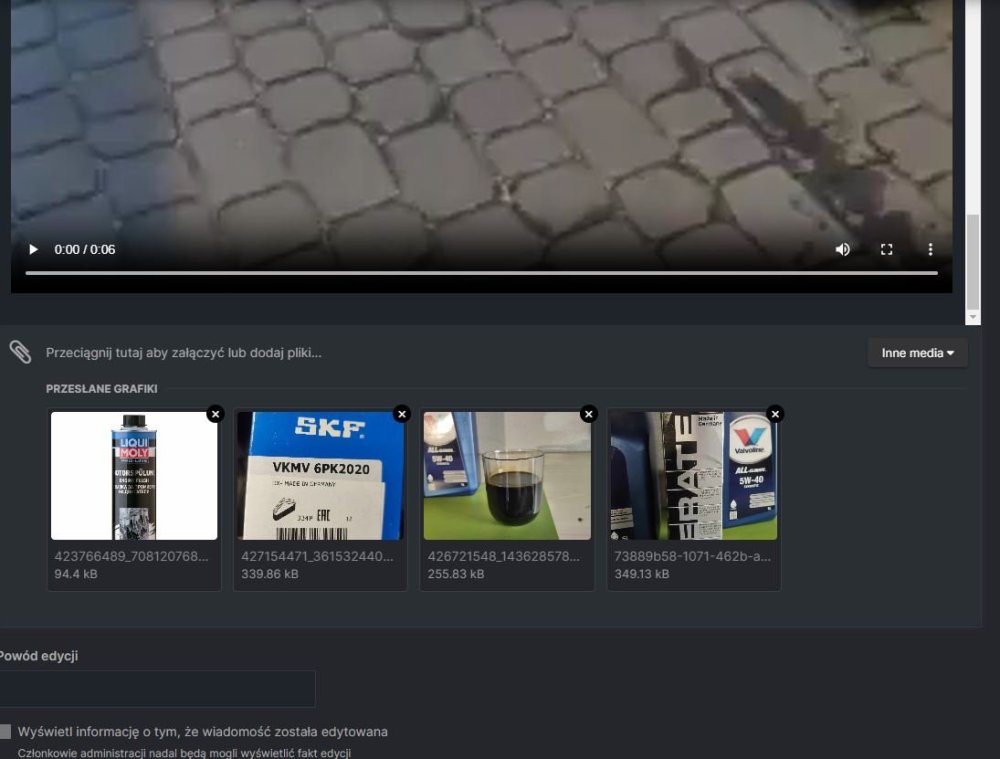Mute the video sound

[x=843, y=250]
